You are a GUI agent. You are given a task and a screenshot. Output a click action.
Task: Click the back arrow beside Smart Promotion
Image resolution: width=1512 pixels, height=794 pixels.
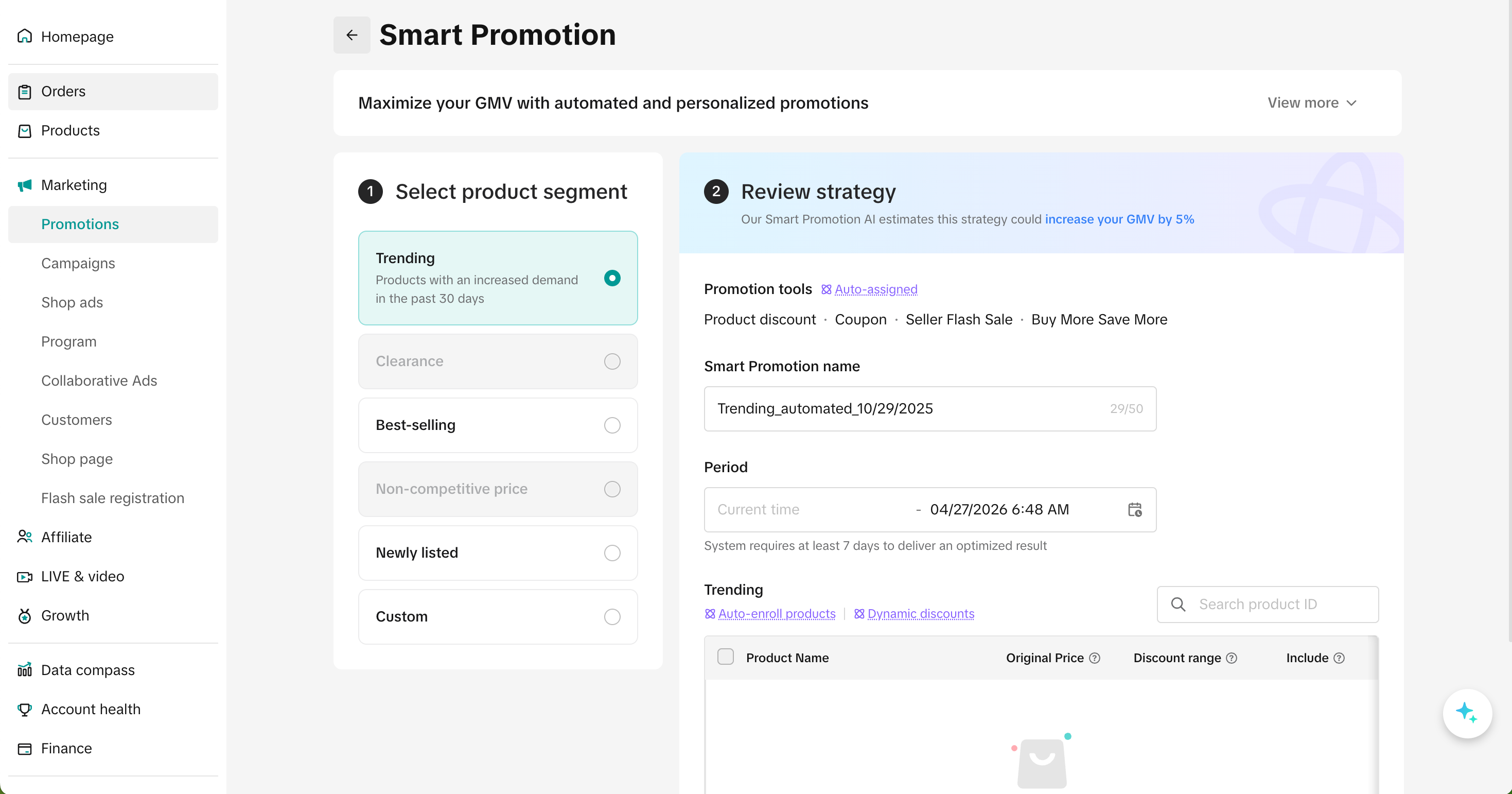point(351,35)
